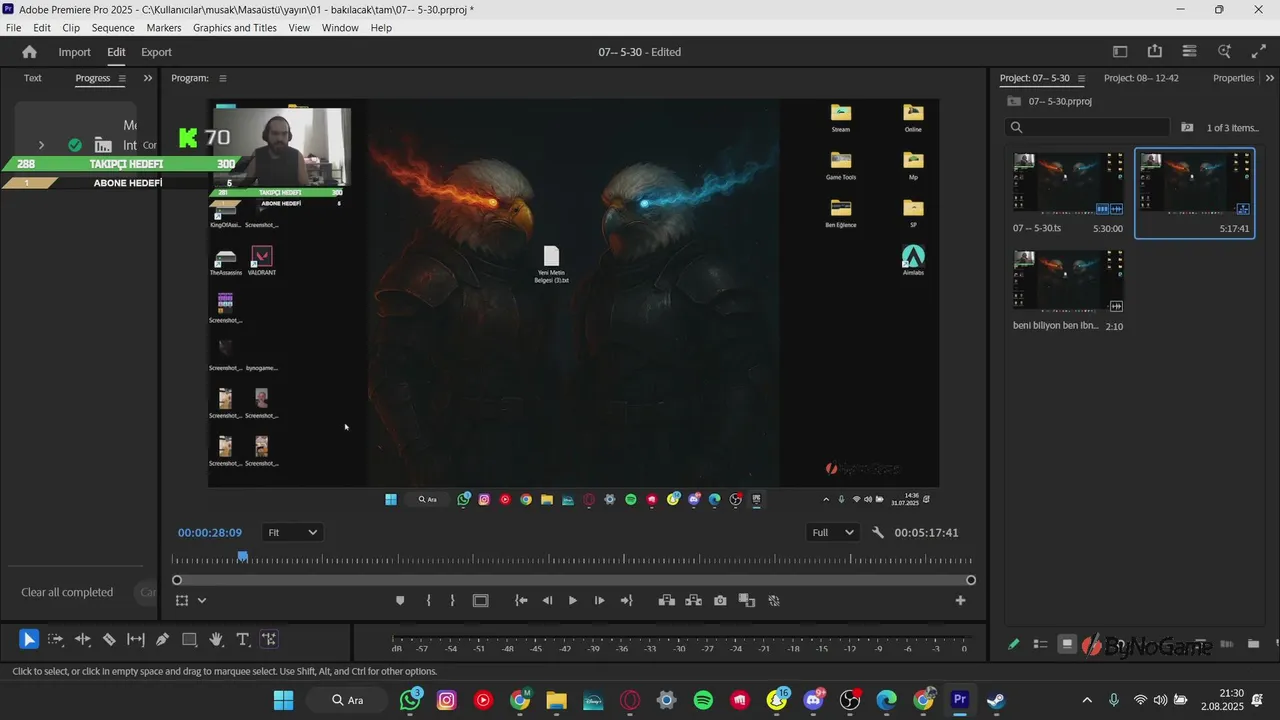This screenshot has height=720, width=1280.
Task: Click the find-in-bin folder icon by the search field
Action: point(1187,127)
